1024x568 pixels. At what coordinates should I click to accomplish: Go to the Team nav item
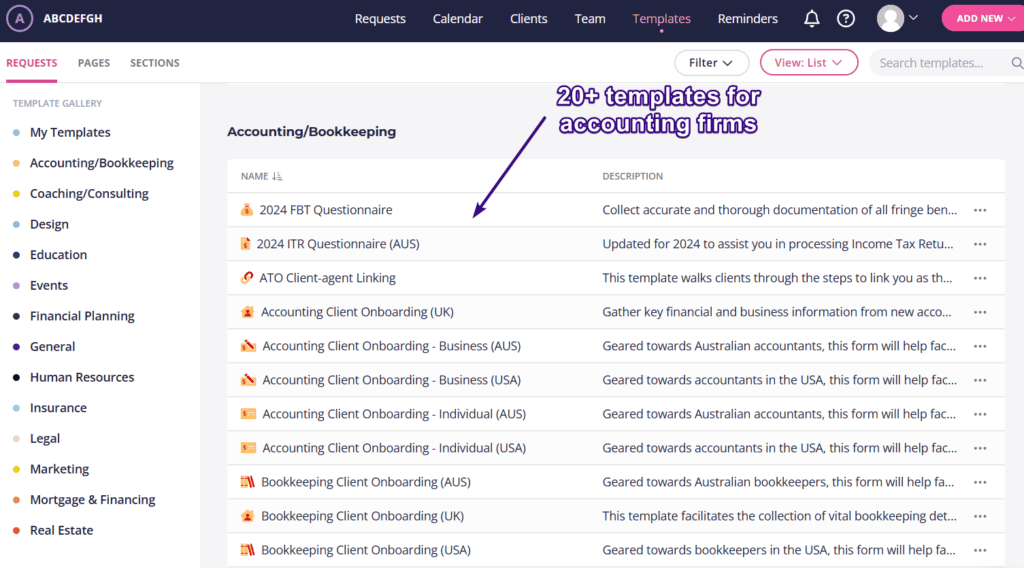click(590, 18)
